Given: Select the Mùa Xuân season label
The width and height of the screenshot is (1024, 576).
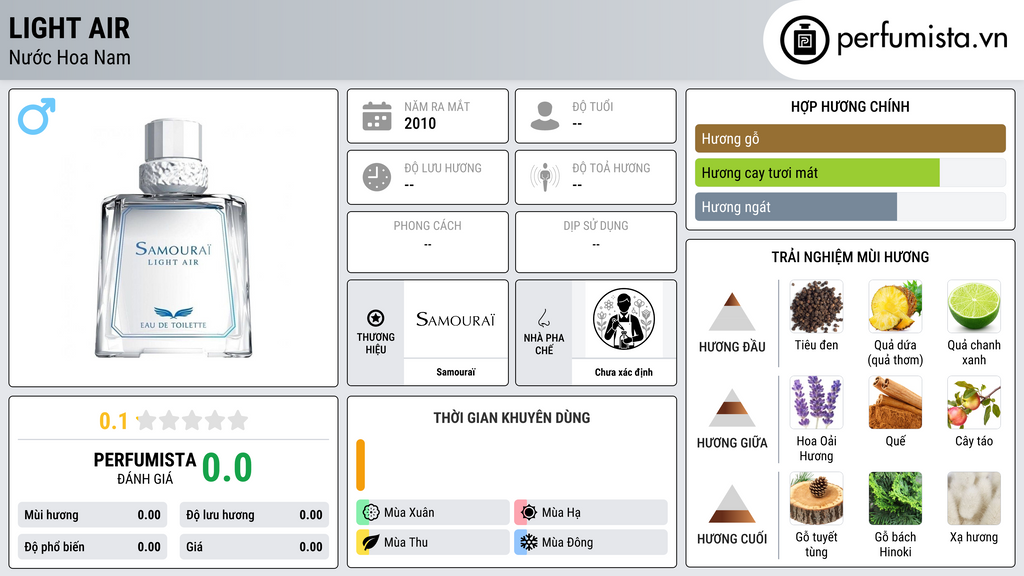Looking at the screenshot, I should click(x=409, y=513).
